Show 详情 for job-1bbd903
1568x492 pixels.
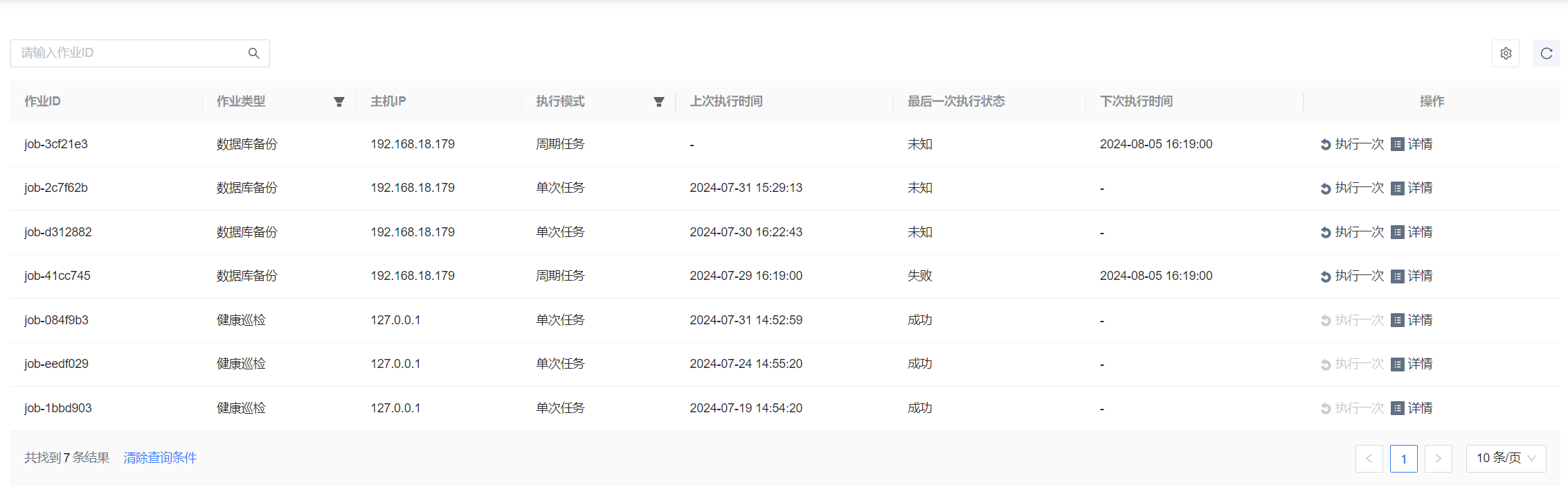[x=1412, y=408]
